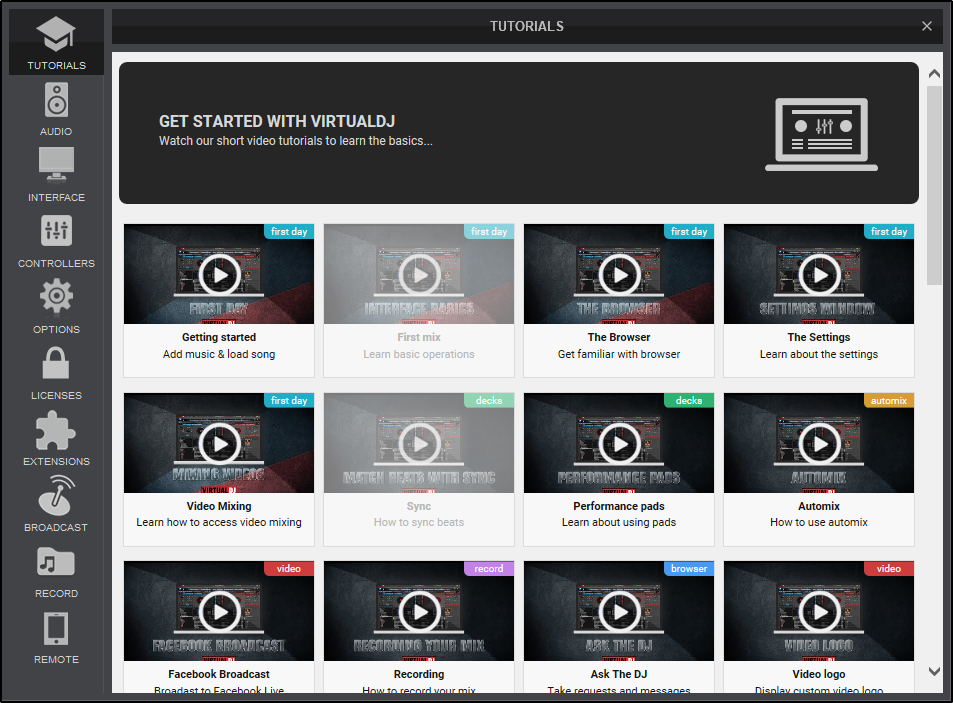
Task: Switch to the Tutorials tab in sidebar
Action: (x=56, y=40)
